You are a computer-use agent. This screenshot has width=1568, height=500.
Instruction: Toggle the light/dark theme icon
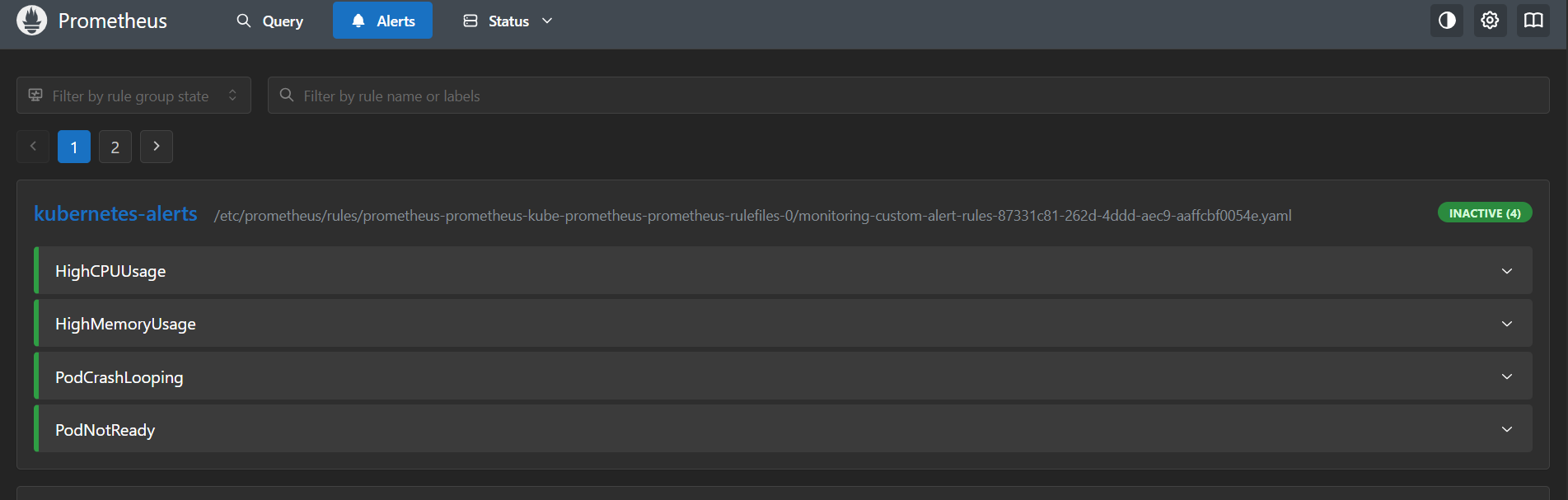coord(1447,21)
